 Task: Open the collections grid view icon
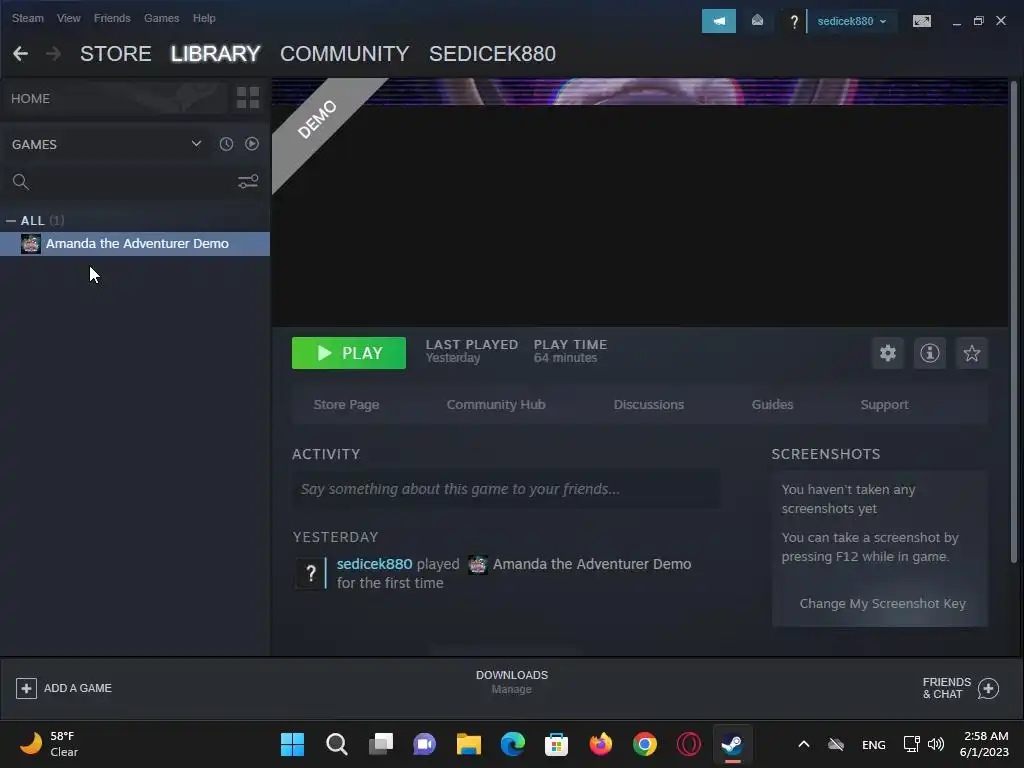(x=248, y=98)
